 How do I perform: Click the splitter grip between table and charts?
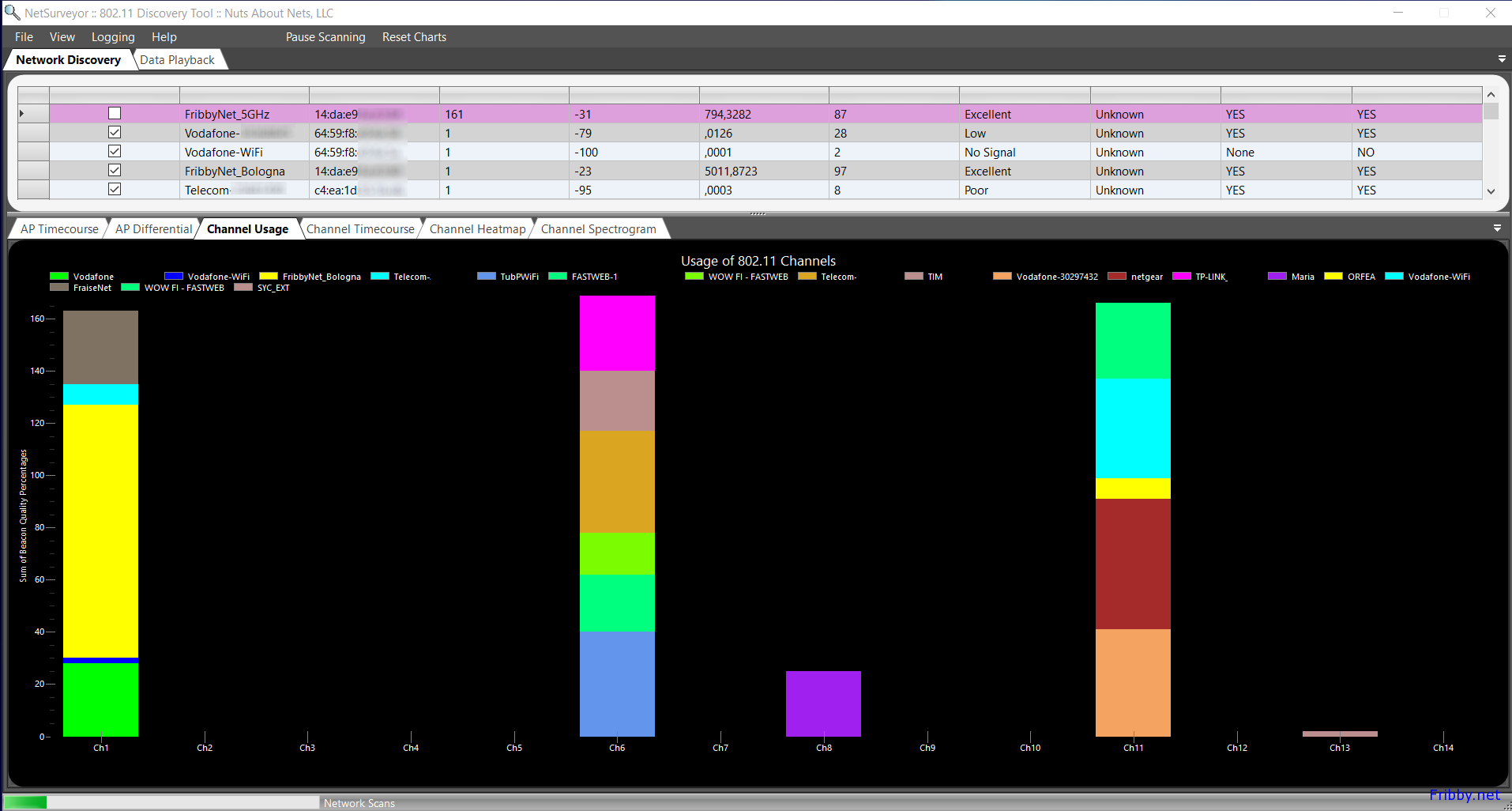(758, 213)
